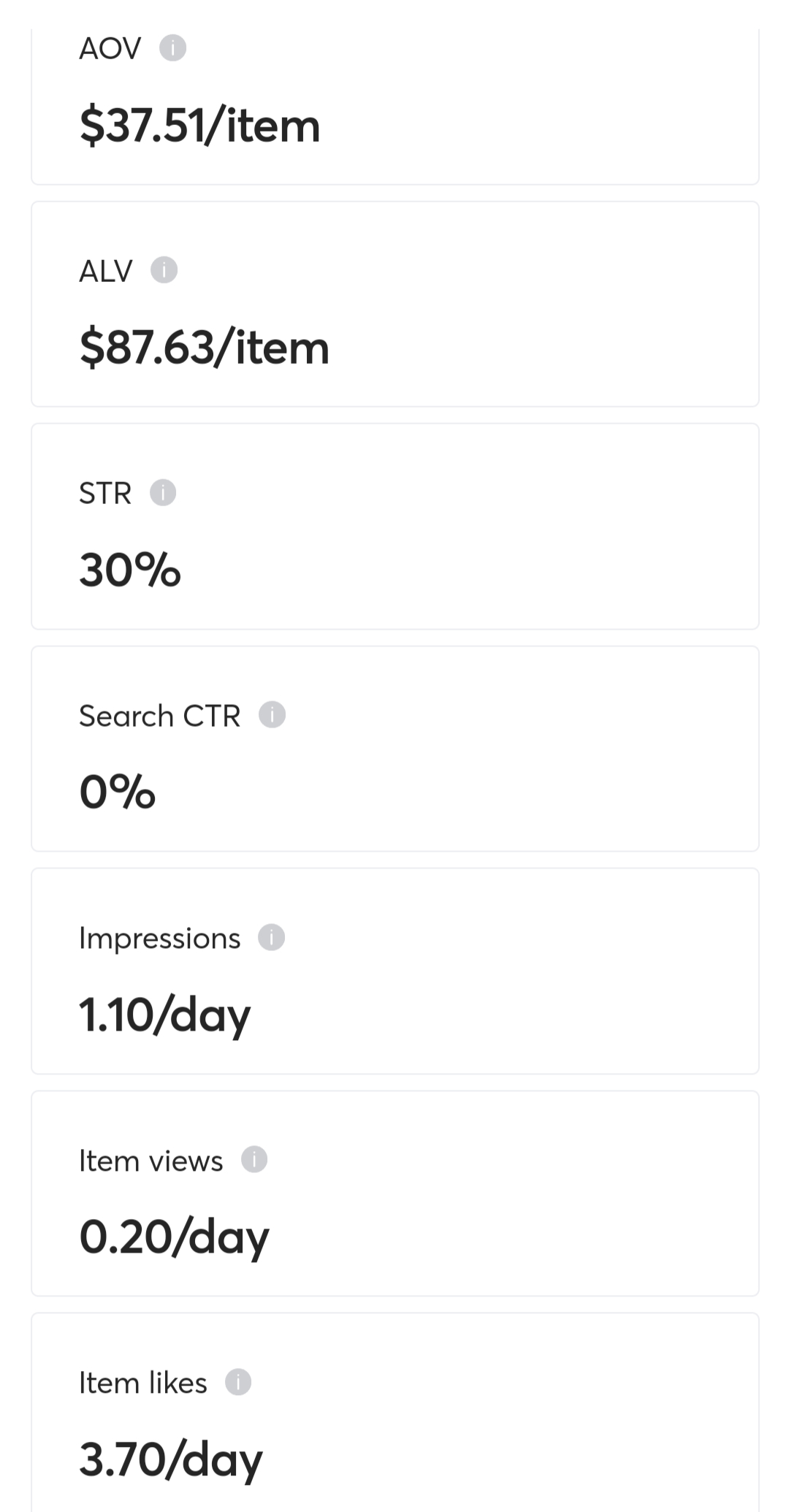The height and width of the screenshot is (1512, 789).
Task: Select the 0% Search CTR value
Action: pyautogui.click(x=118, y=793)
